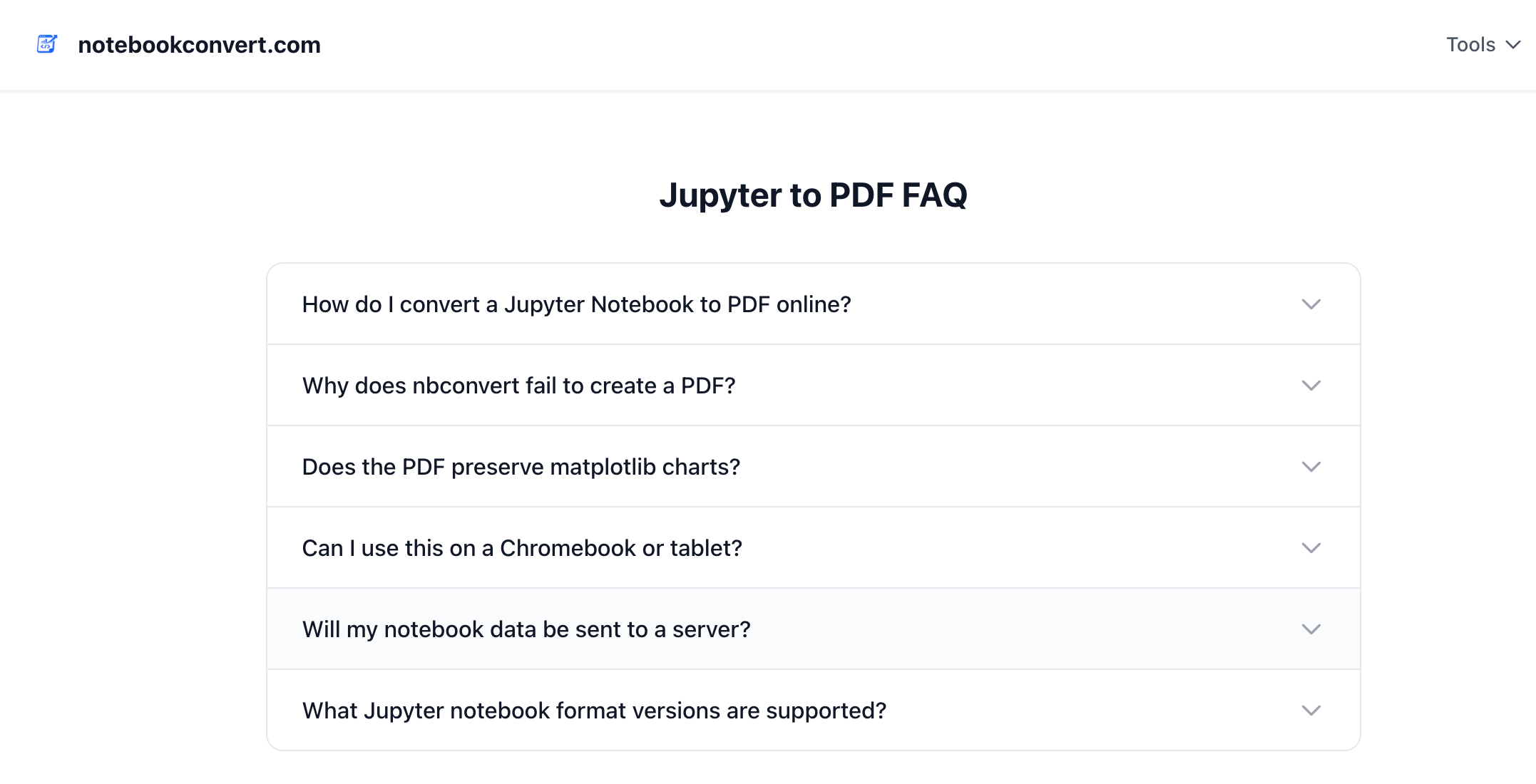Click the empty middle of the header bar
The height and width of the screenshot is (784, 1536).
pyautogui.click(x=856, y=45)
